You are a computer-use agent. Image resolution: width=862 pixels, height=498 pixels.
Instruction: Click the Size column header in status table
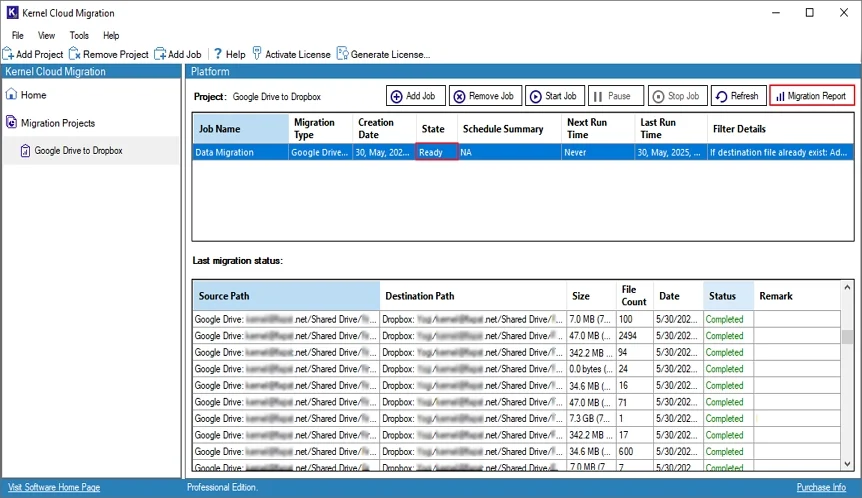point(592,296)
